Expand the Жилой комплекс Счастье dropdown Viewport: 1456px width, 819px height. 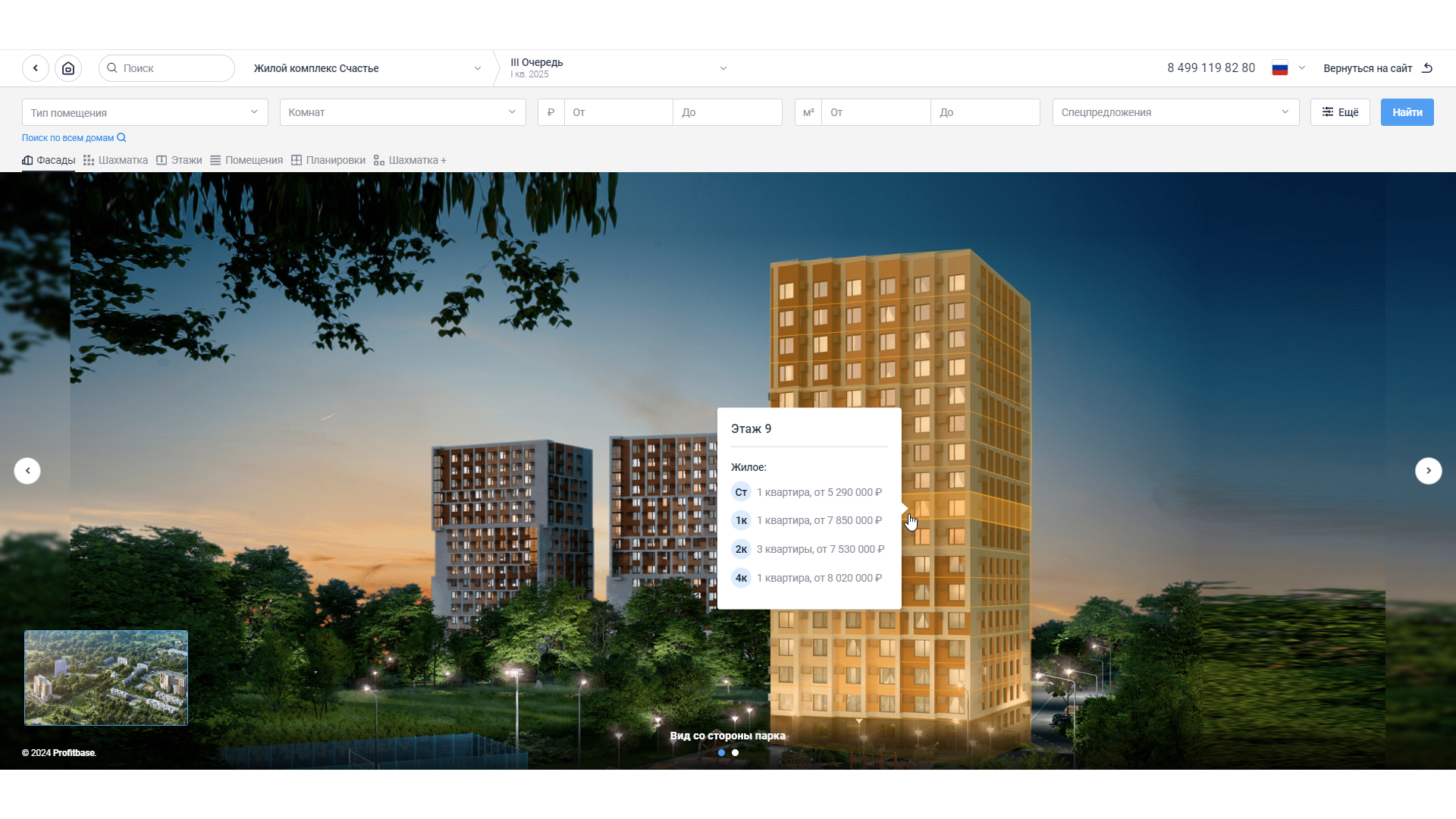click(368, 68)
